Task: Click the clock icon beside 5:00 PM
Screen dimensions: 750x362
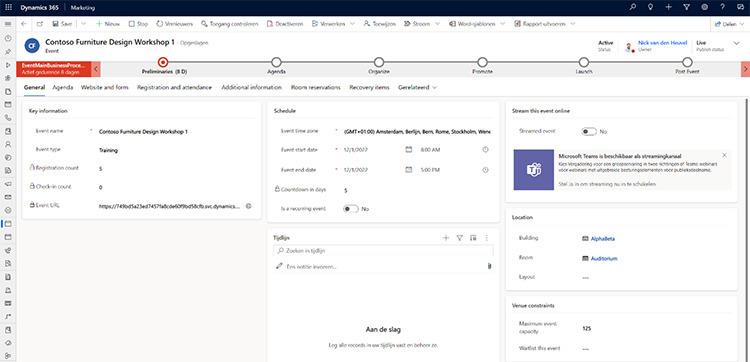Action: click(485, 170)
